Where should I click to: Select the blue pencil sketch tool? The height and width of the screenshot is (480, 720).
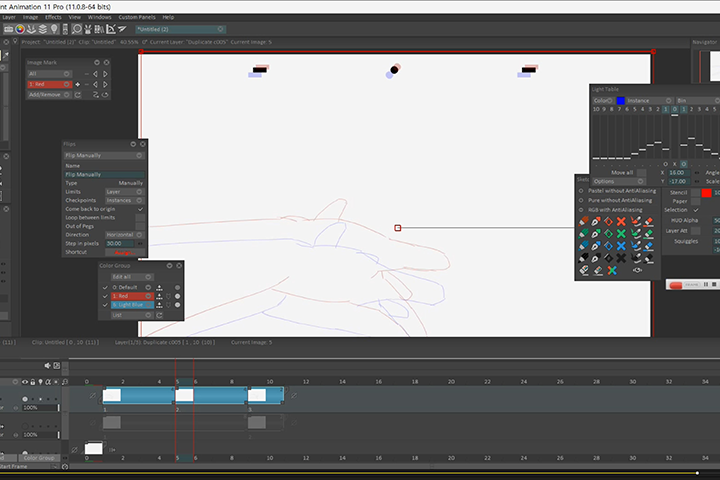point(584,246)
